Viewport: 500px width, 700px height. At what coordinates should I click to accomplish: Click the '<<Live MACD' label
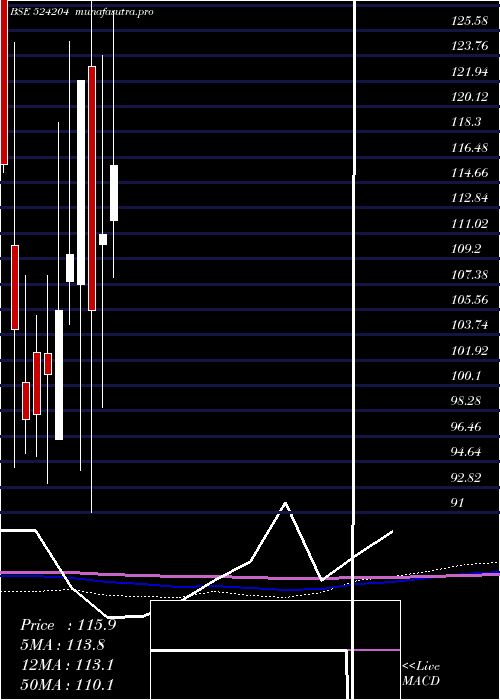point(421,673)
